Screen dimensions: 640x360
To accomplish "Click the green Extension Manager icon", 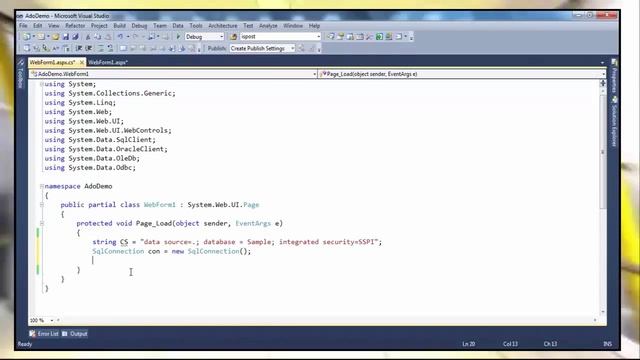I will pos(379,37).
